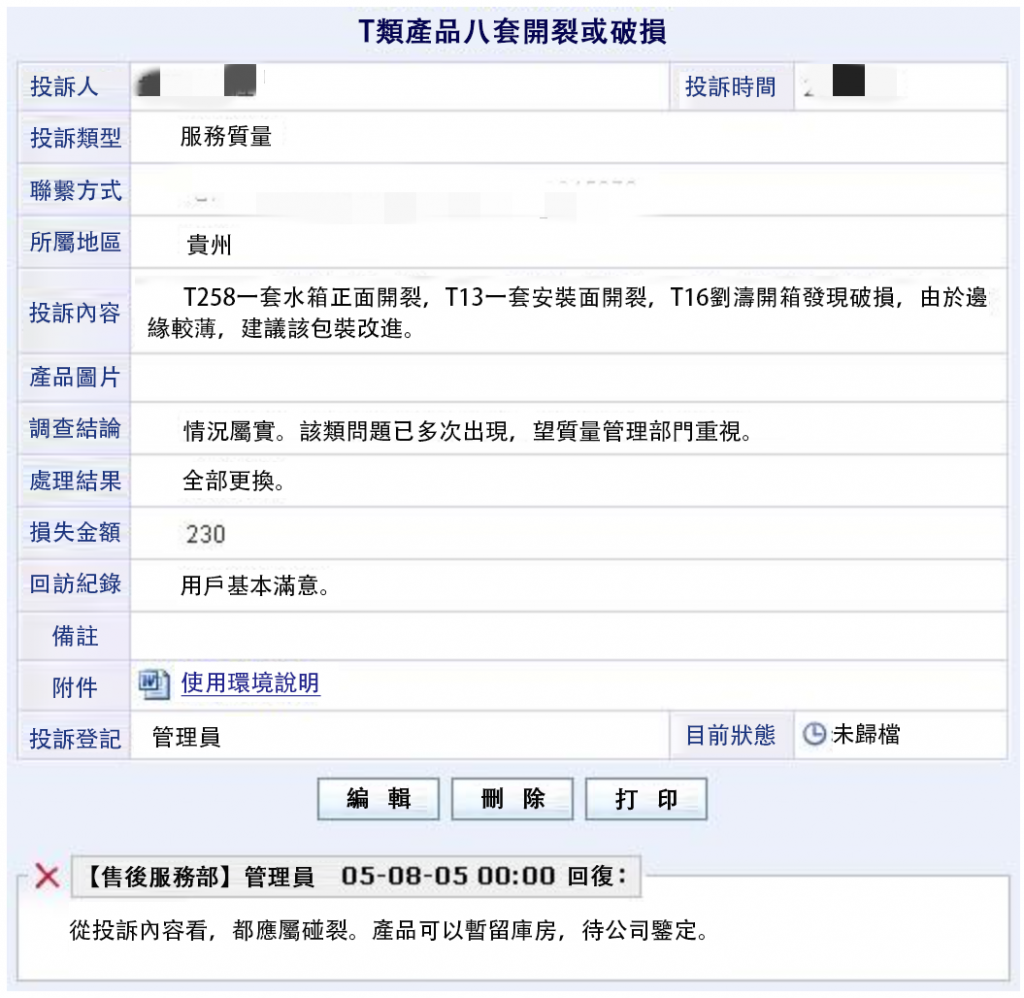Click the clock icon next to 未歸檔
This screenshot has height=998, width=1024.
point(815,735)
